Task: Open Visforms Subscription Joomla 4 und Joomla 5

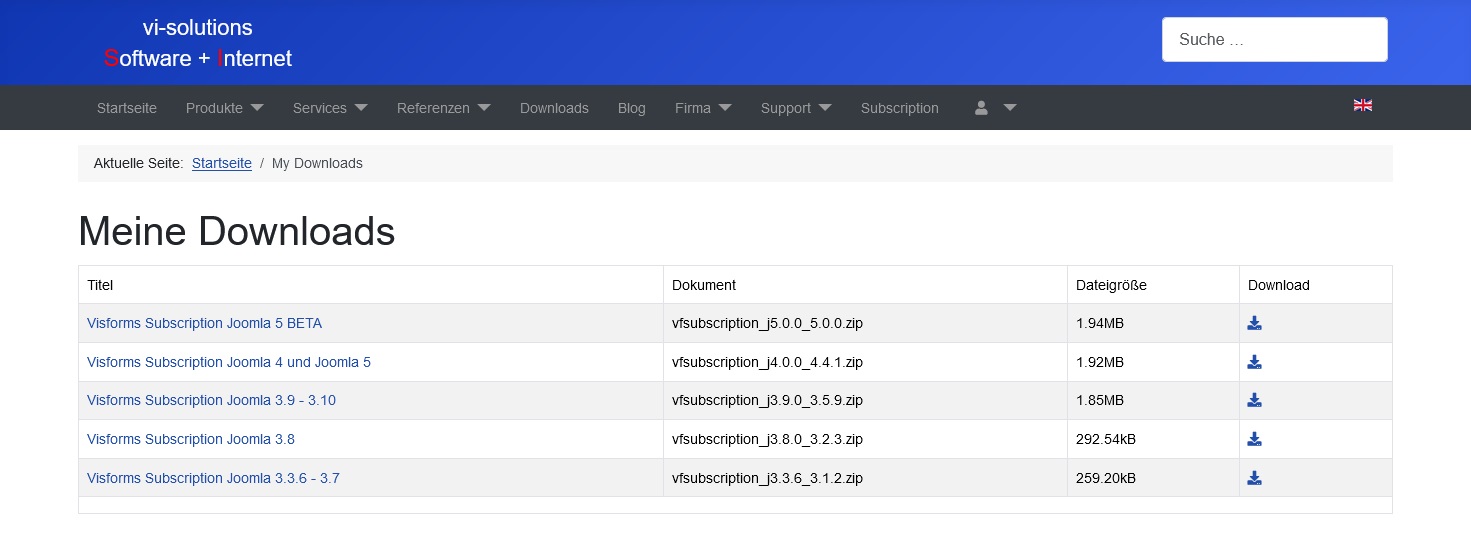Action: pos(229,362)
